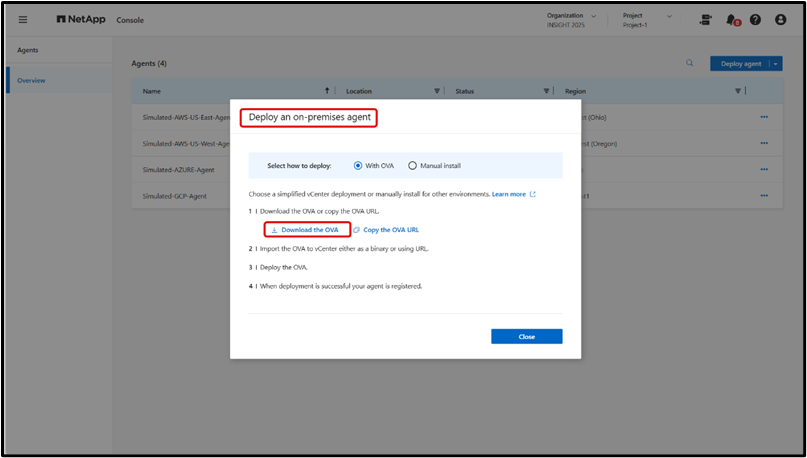Viewport: 807px width, 458px height.
Task: Open the Deploy agent dropdown arrow
Action: click(776, 64)
